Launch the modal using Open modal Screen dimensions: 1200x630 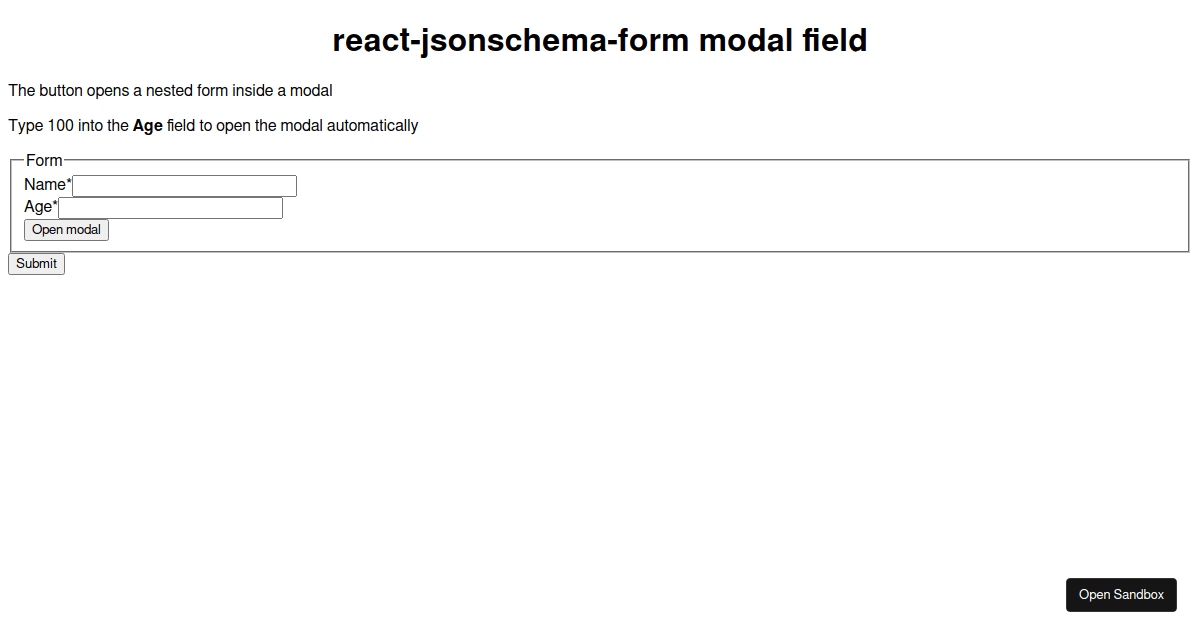click(x=66, y=229)
